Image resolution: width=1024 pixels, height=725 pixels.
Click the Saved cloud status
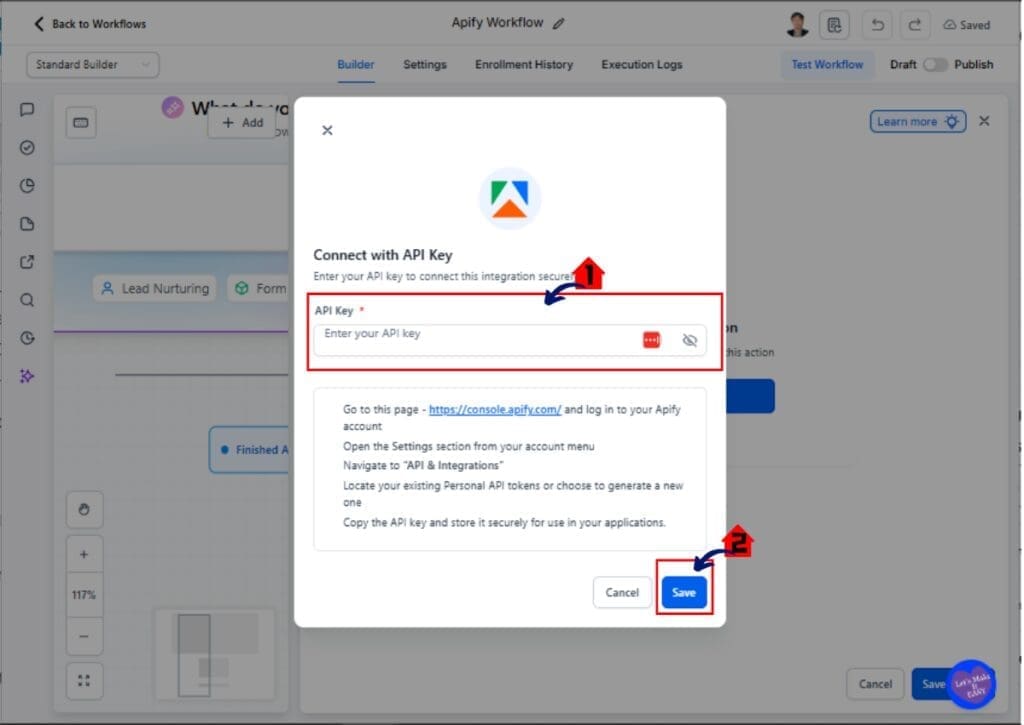967,25
